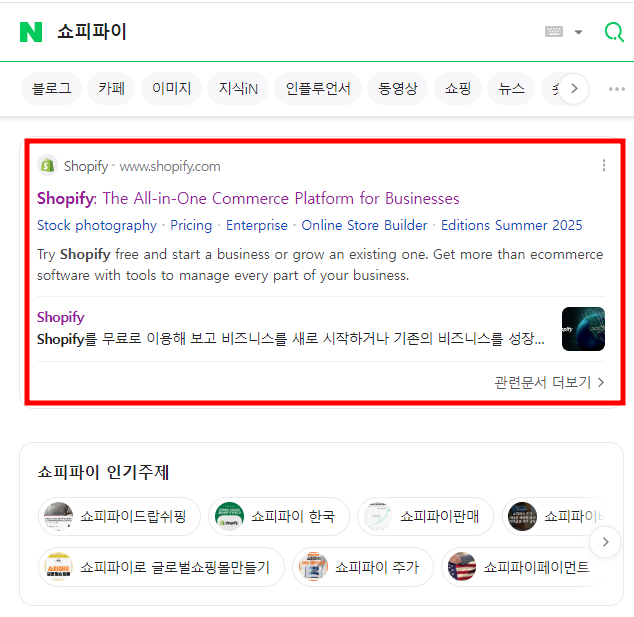
Task: Select the 쇼피파이페이먼트 topic chip
Action: coord(522,567)
